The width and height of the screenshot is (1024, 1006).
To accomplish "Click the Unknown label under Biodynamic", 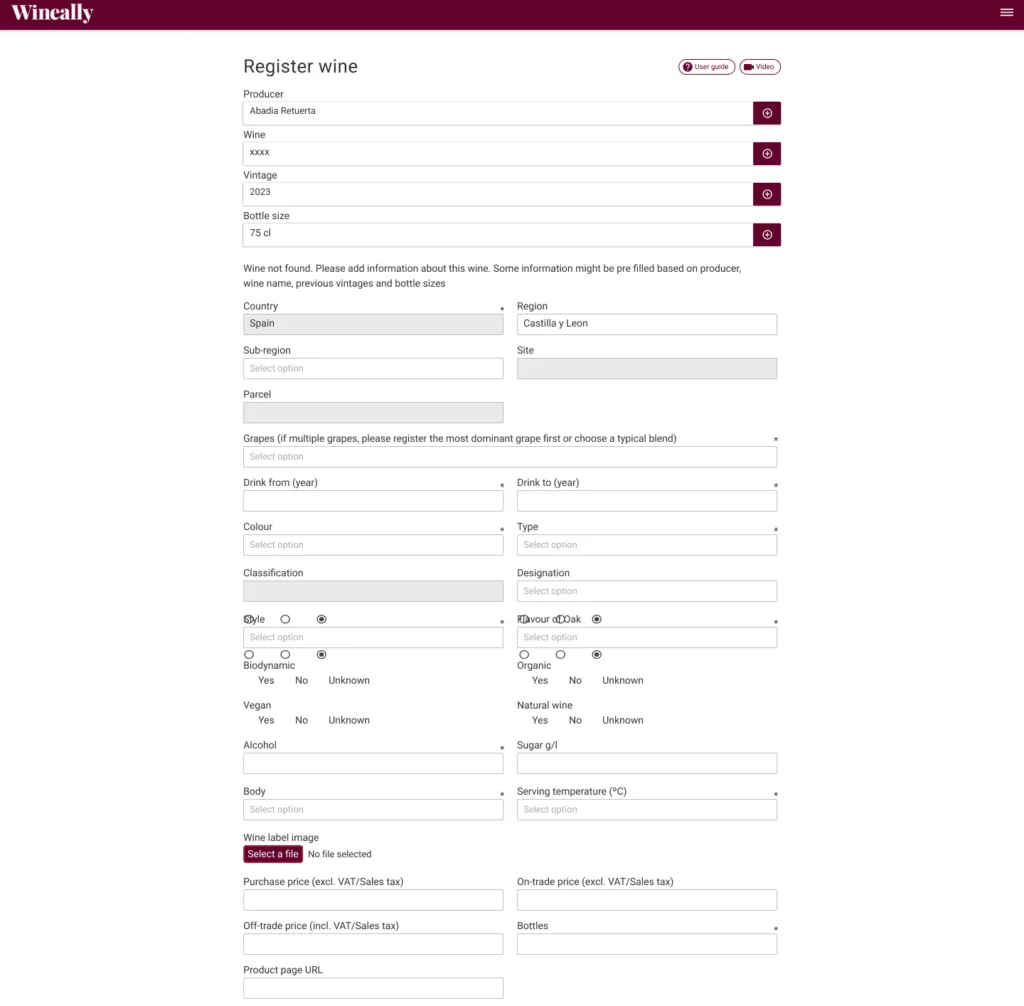I will click(x=349, y=680).
